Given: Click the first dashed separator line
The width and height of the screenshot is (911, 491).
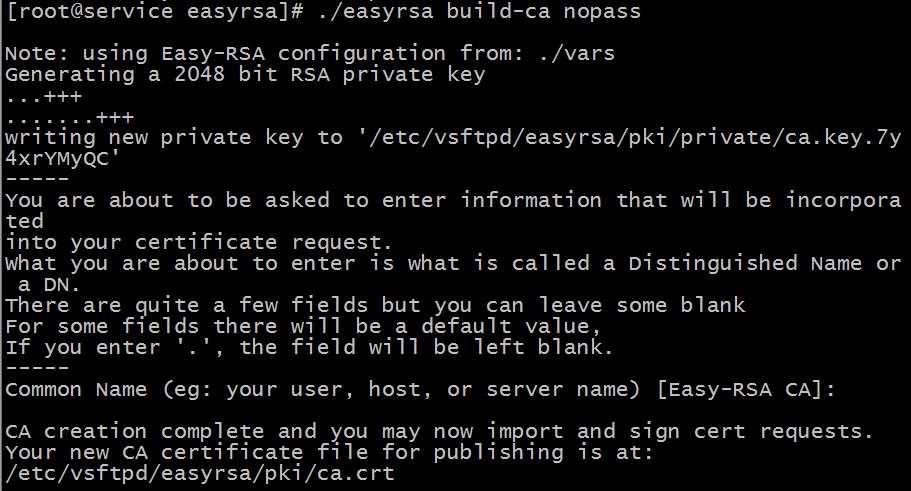Looking at the screenshot, I should (37, 179).
